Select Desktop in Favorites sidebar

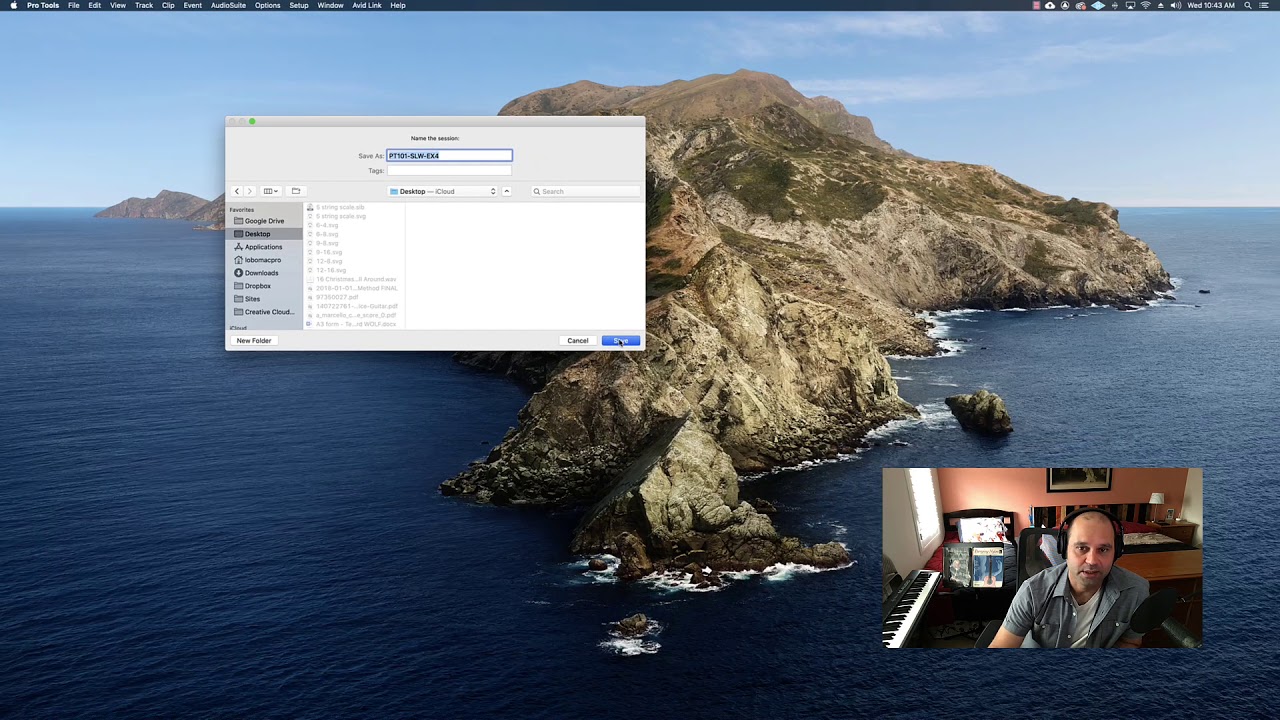pyautogui.click(x=264, y=234)
